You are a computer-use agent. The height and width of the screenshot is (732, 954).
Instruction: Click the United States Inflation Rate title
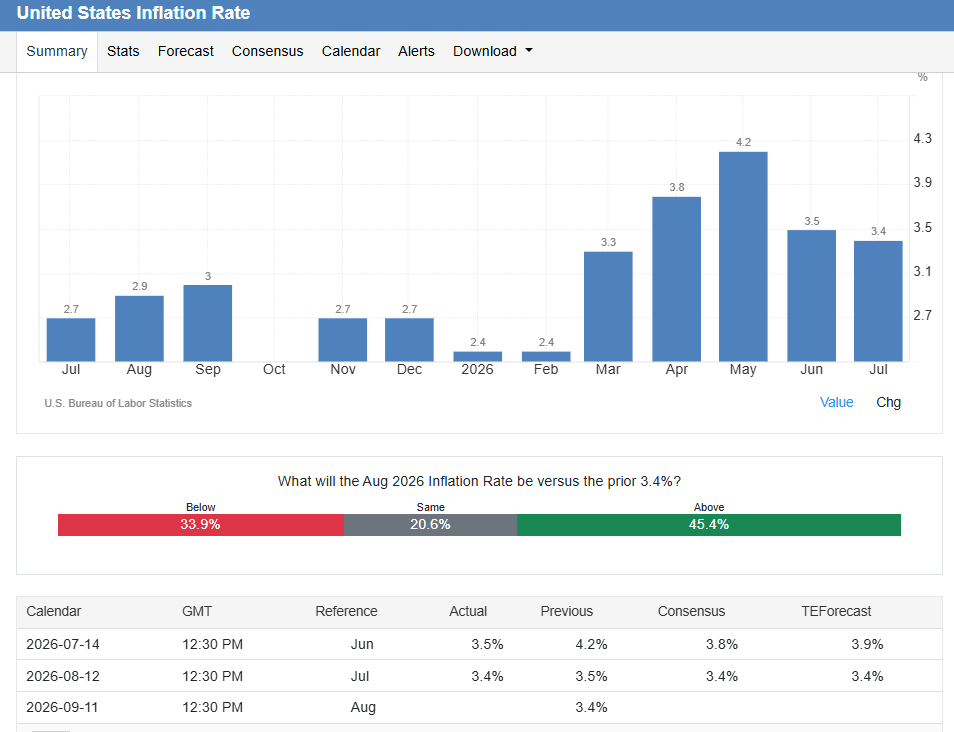pyautogui.click(x=133, y=13)
